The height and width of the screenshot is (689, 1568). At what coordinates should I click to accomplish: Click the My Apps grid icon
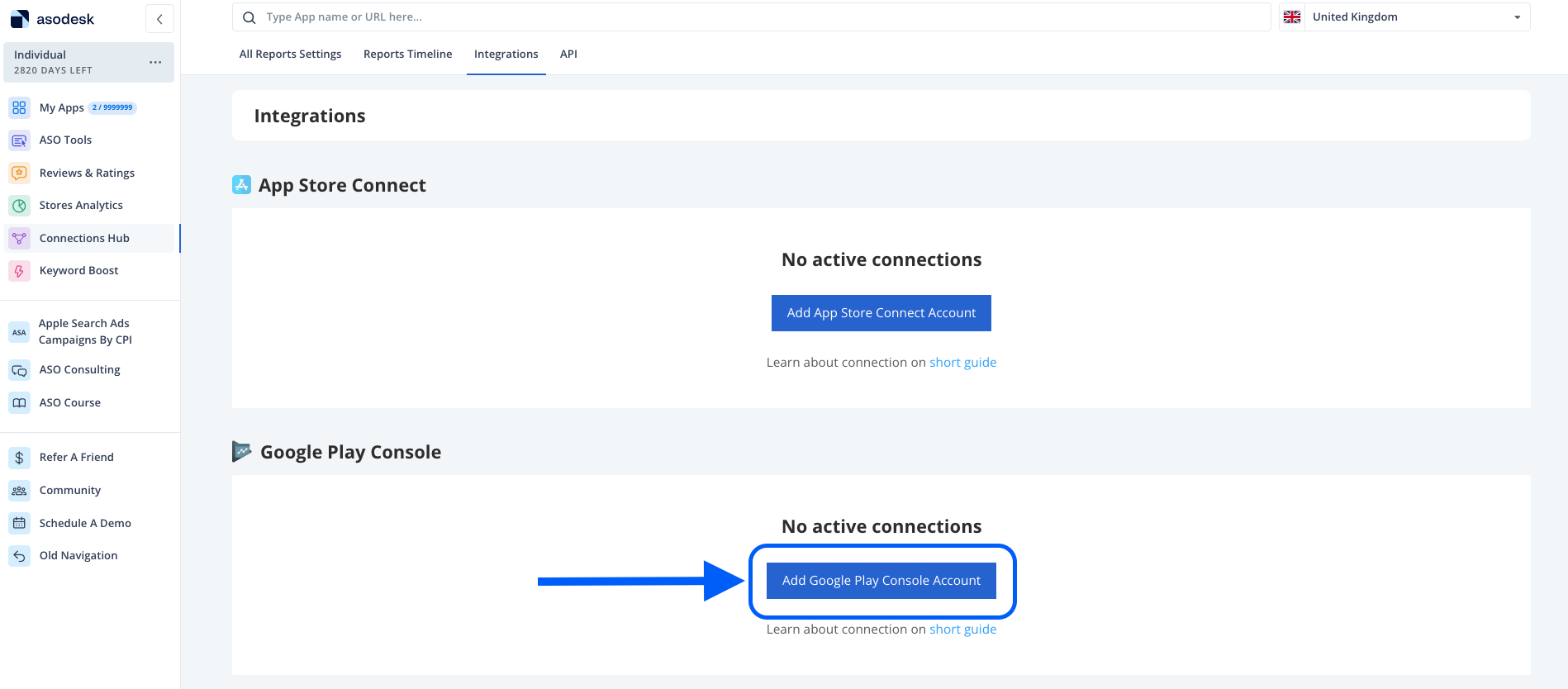[x=19, y=107]
